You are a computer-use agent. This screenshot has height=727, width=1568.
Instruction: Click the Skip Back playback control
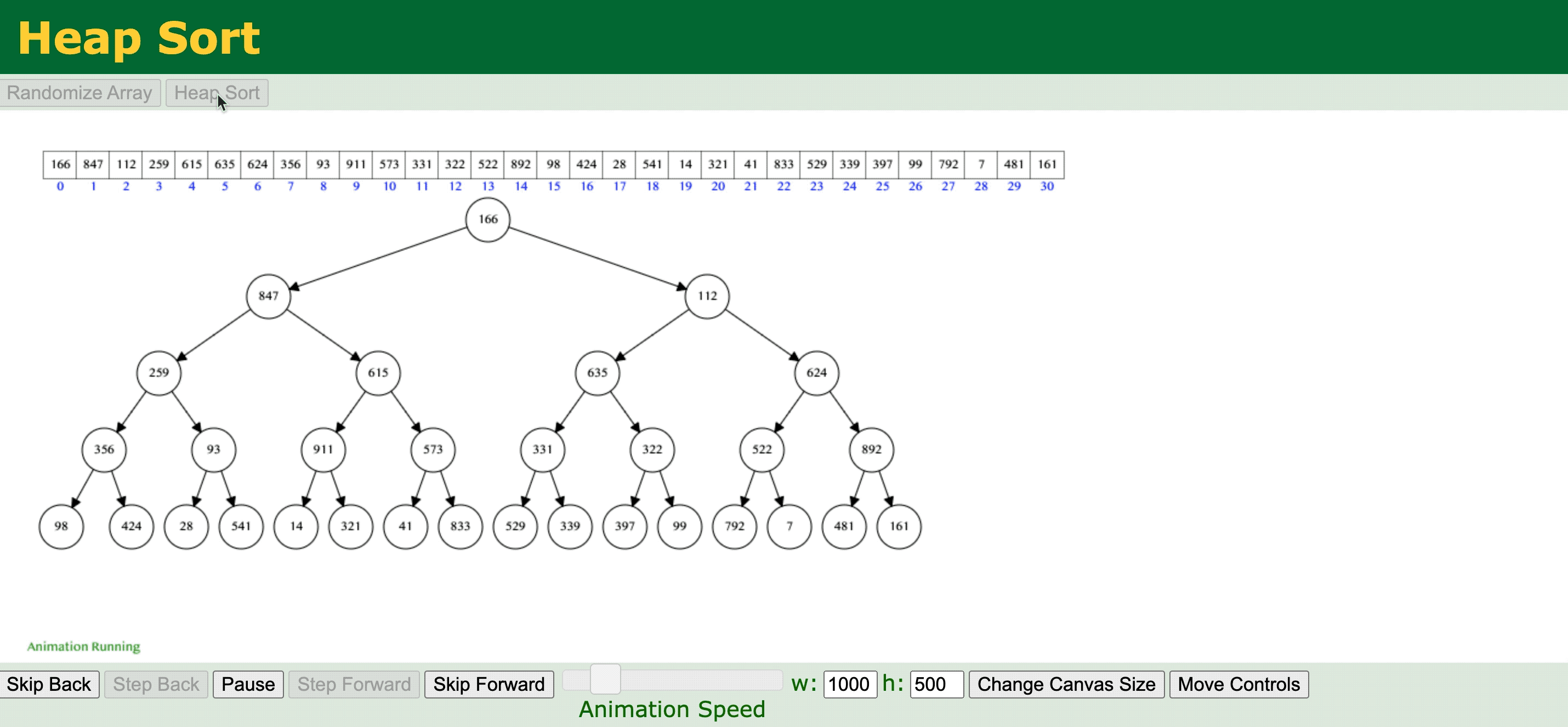[x=49, y=685]
